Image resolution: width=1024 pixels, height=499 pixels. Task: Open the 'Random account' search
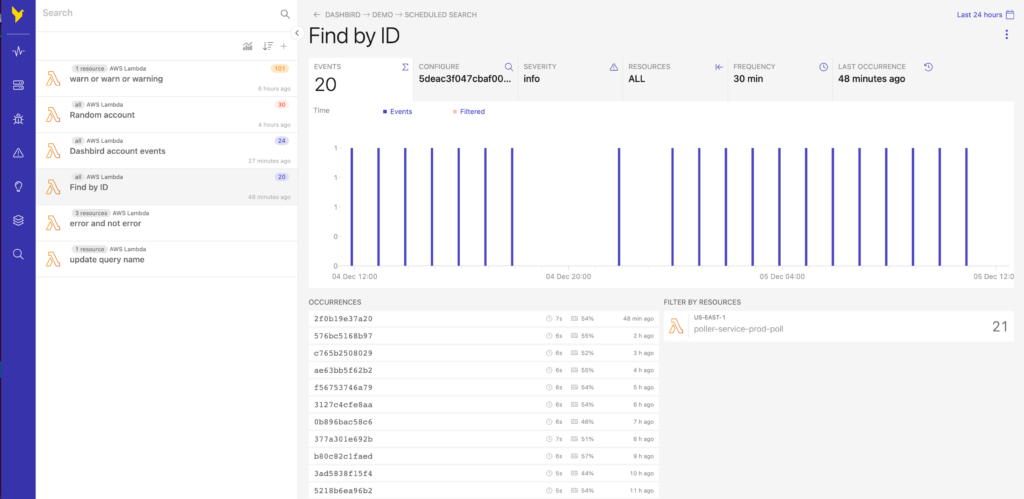[167, 115]
